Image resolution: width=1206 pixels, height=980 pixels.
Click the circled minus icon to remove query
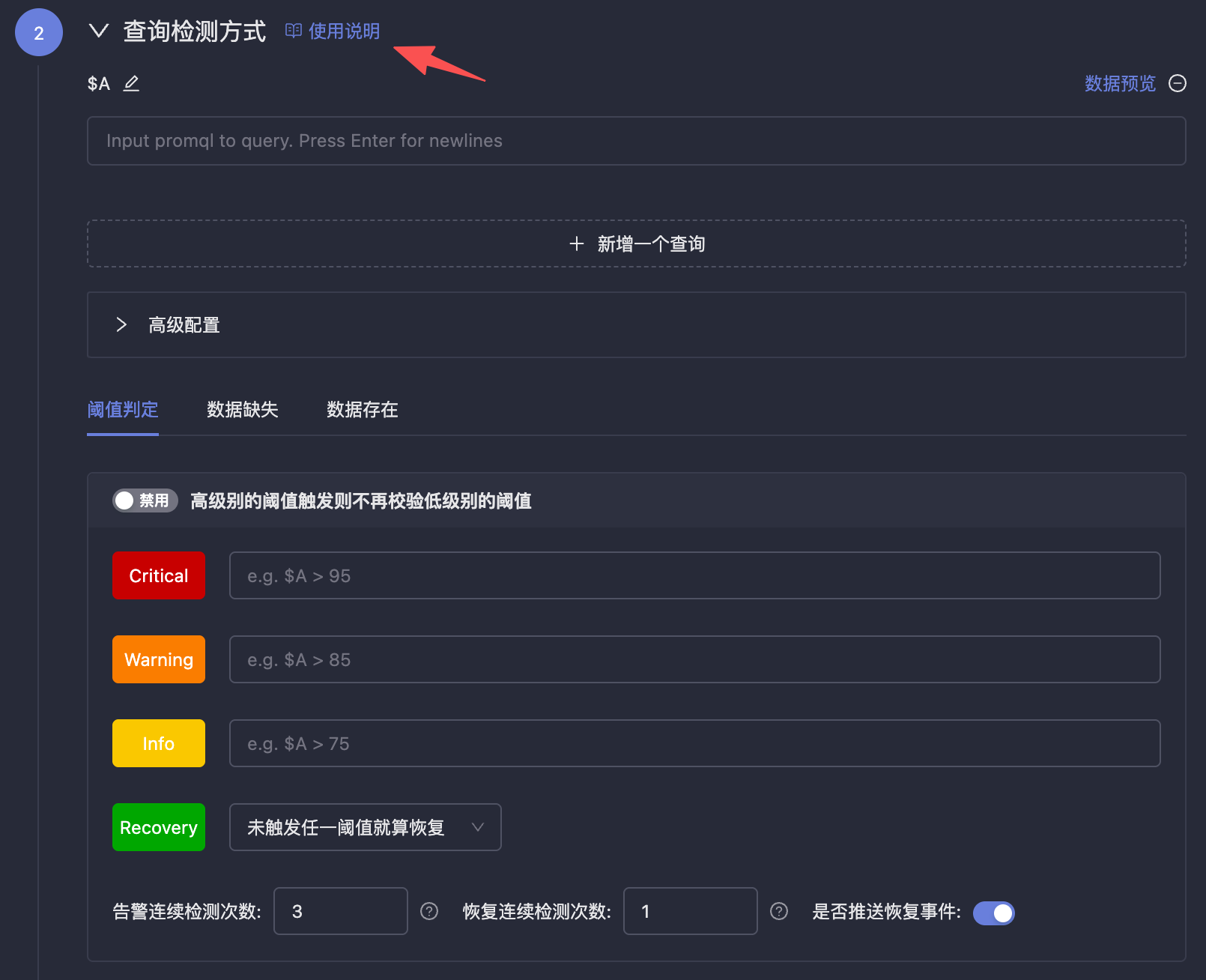(1177, 83)
